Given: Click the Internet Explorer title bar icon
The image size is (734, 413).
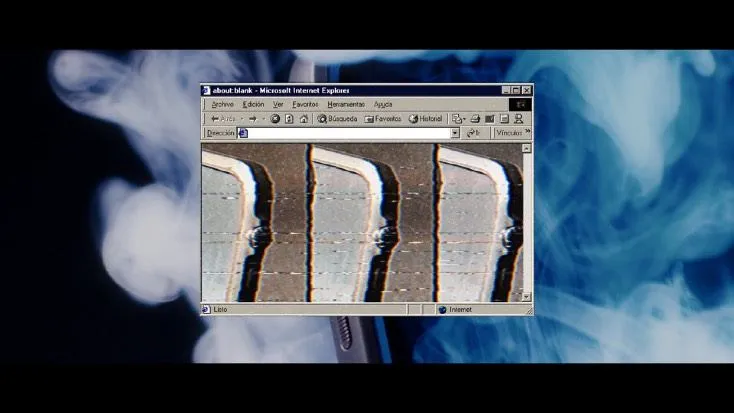Looking at the screenshot, I should (206, 90).
